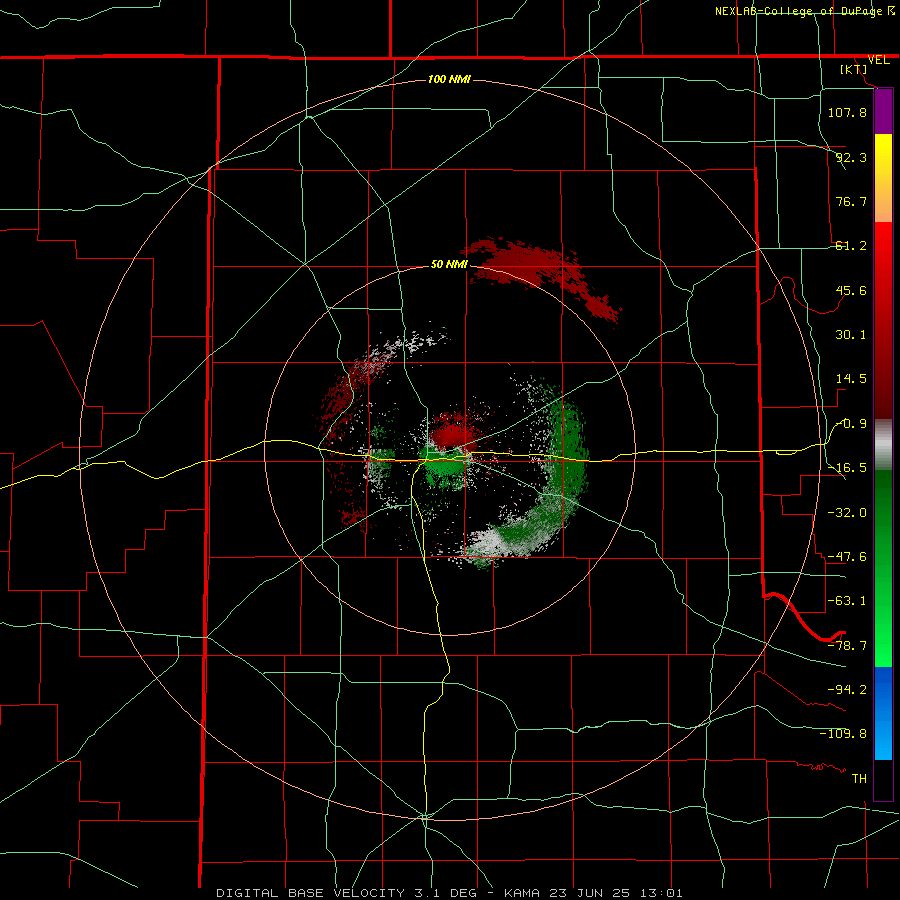Pick the green segment of the color bar
The image size is (900, 900).
(x=883, y=568)
